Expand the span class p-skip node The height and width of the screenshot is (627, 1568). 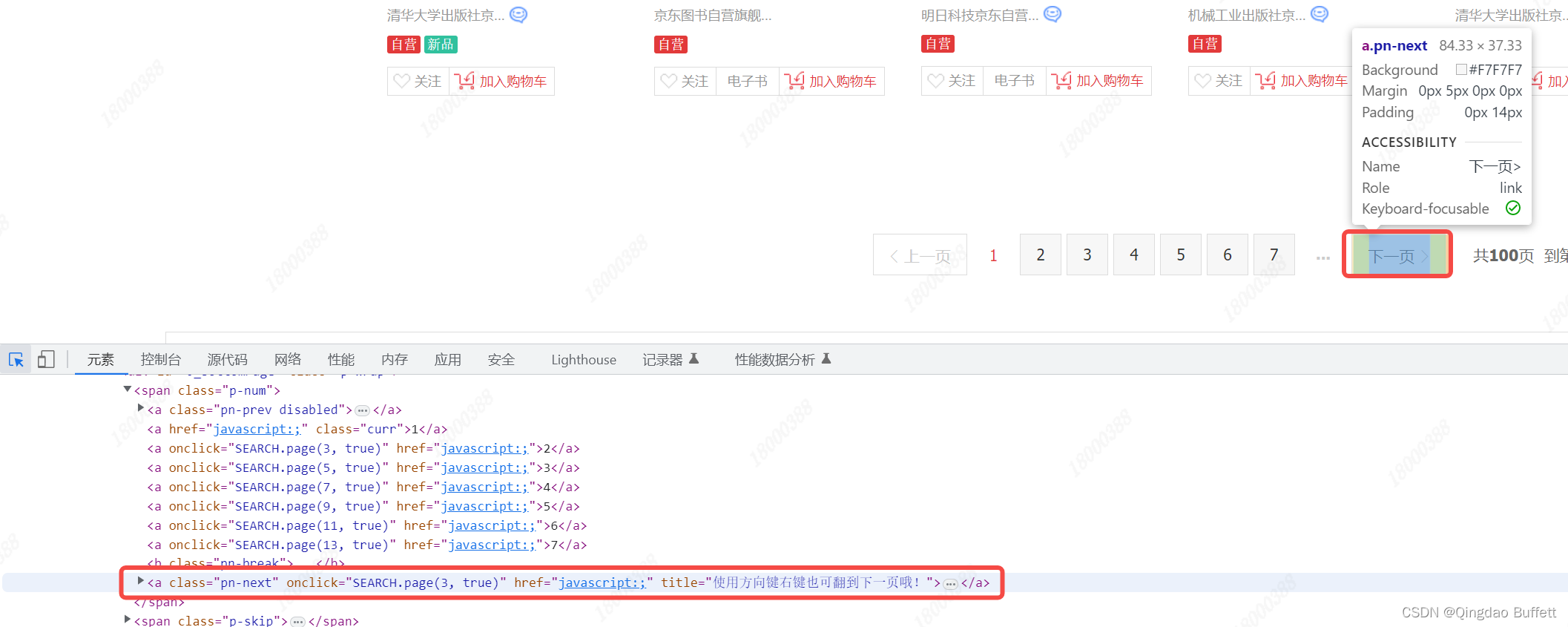128,619
